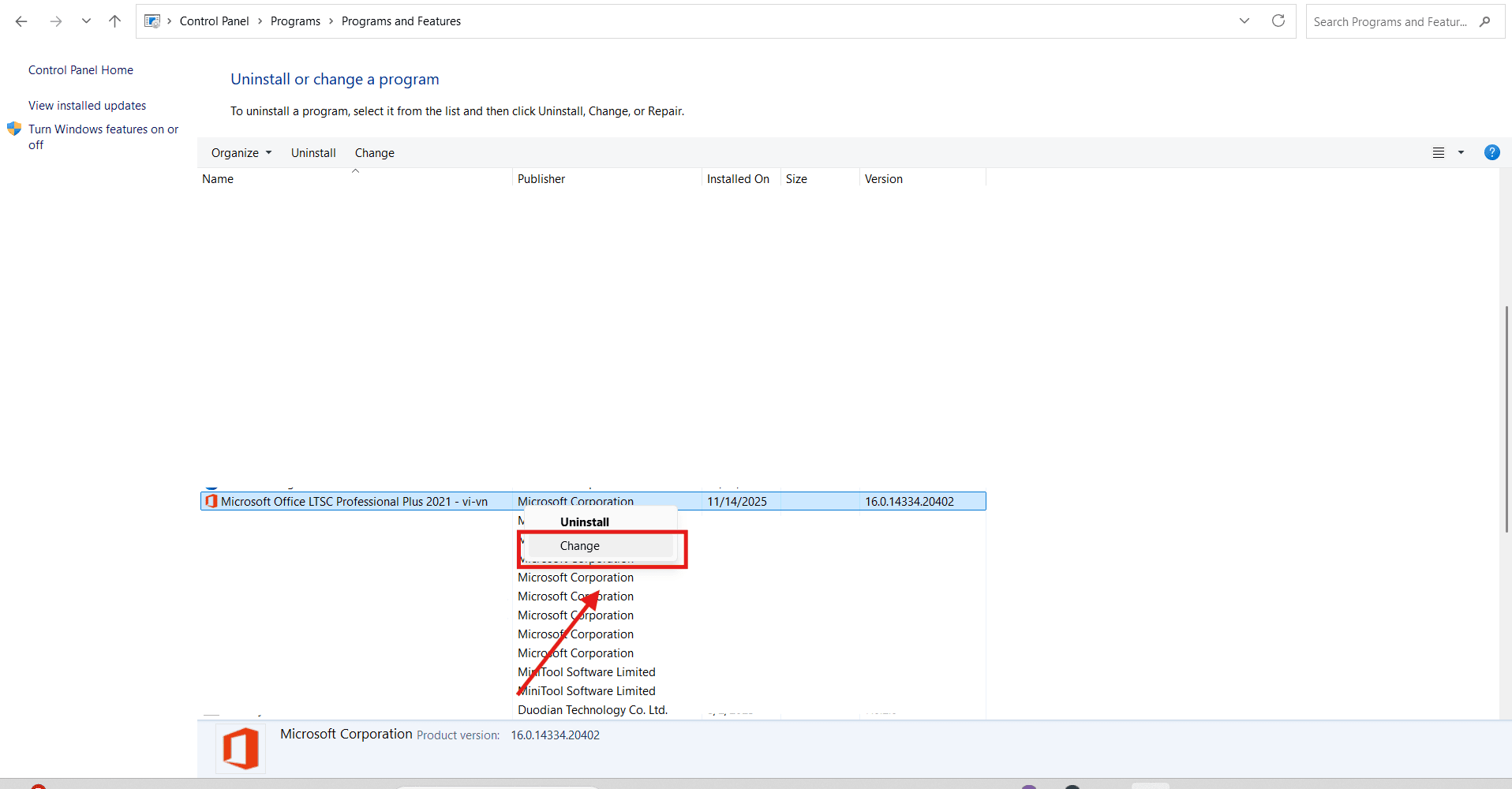1512x789 pixels.
Task: Choose Uninstall in the context menu
Action: 584,522
